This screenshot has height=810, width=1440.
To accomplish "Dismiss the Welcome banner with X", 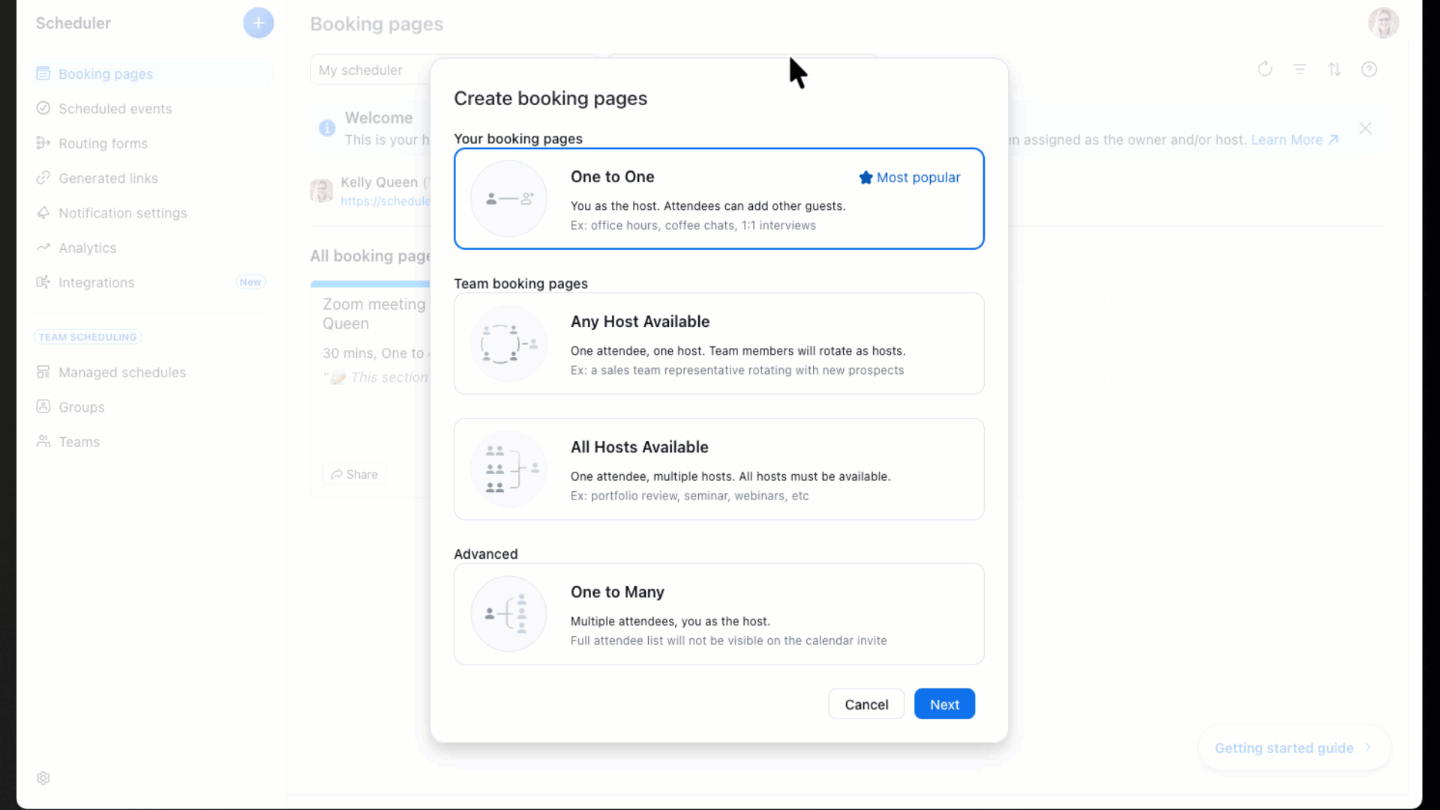I will click(1365, 128).
